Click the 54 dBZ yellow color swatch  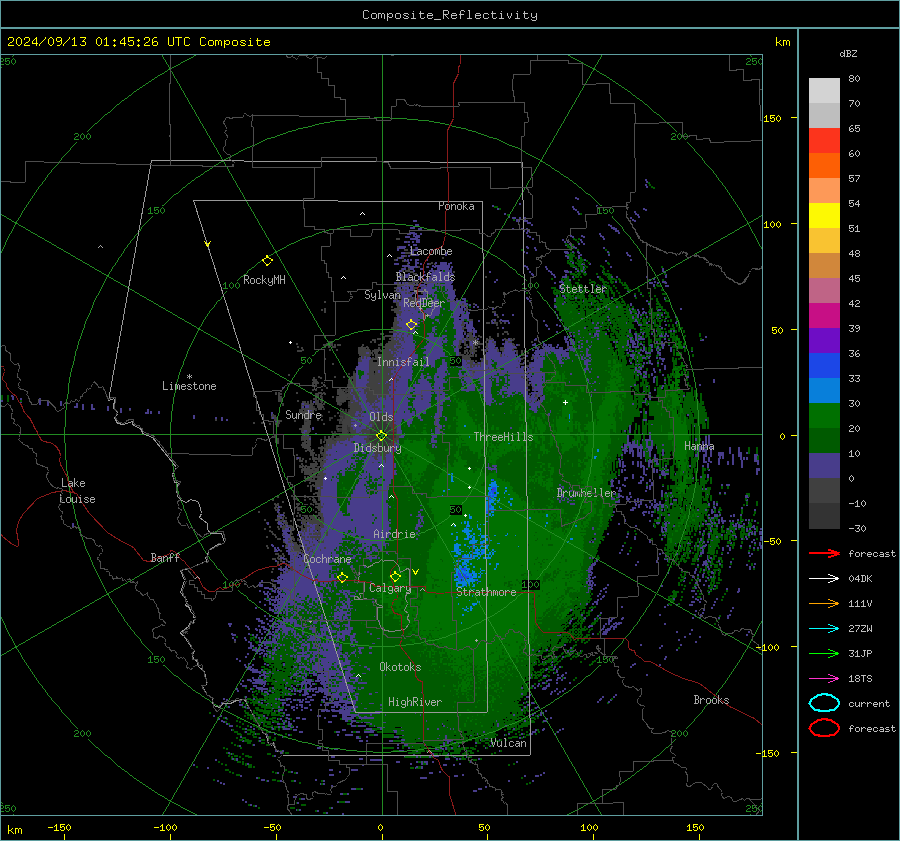tap(824, 216)
